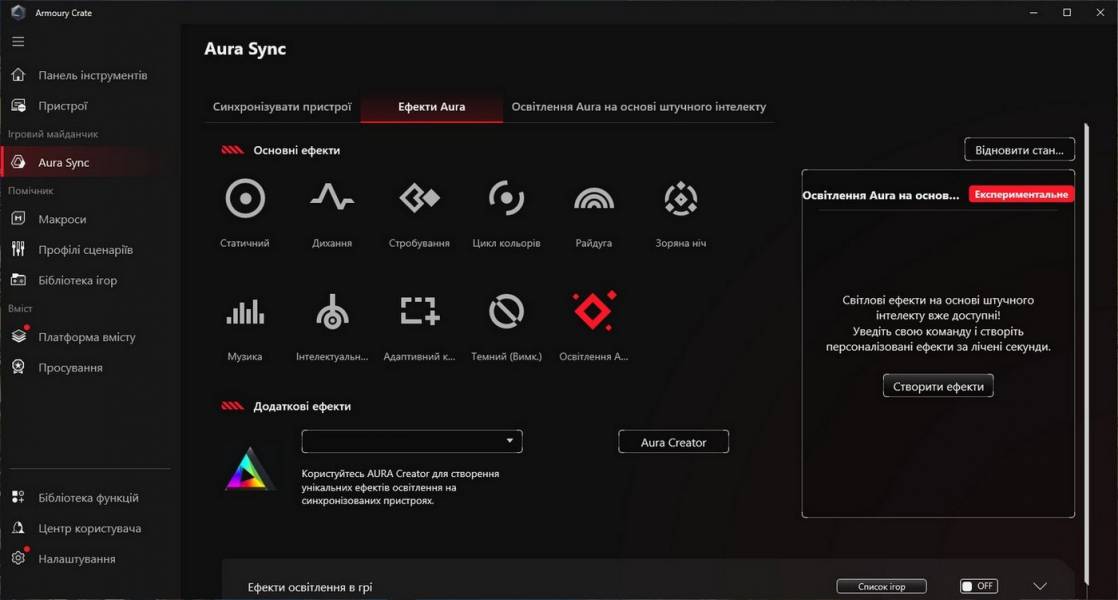Choose the Зоряна ніч starry night icon
Viewport: 1118px width, 600px height.
(x=681, y=198)
